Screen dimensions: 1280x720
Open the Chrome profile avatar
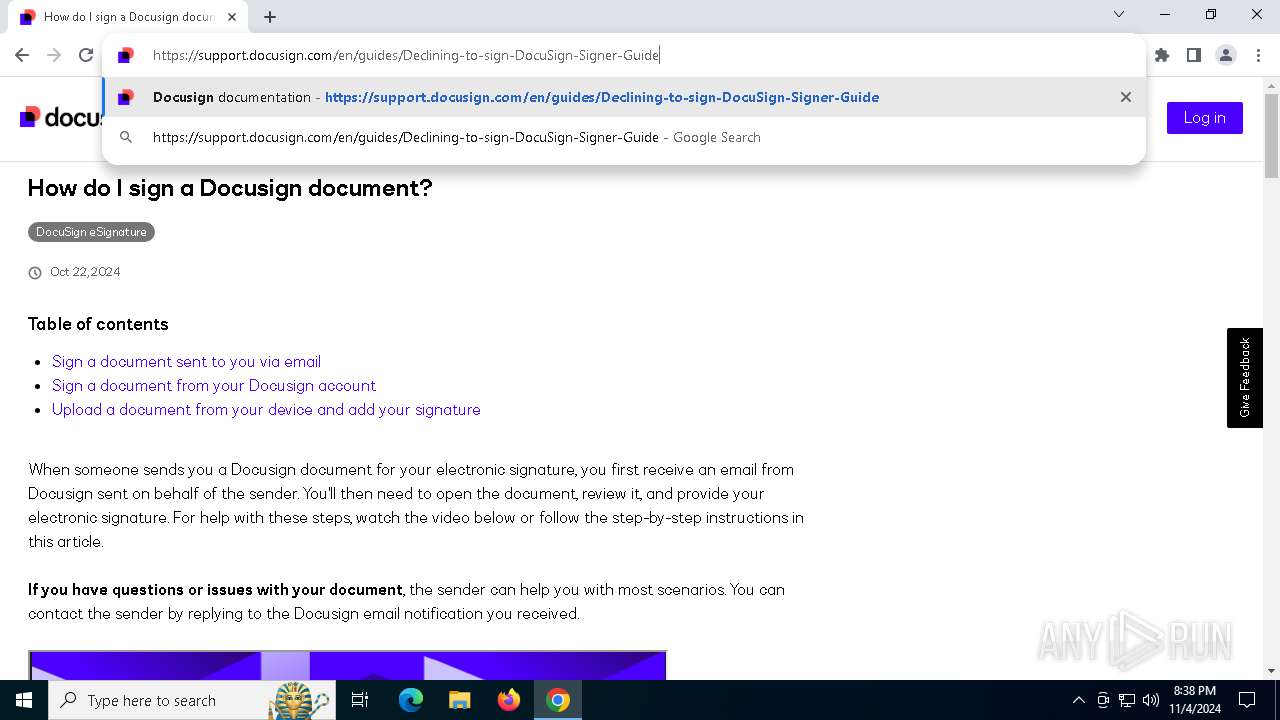[x=1226, y=55]
